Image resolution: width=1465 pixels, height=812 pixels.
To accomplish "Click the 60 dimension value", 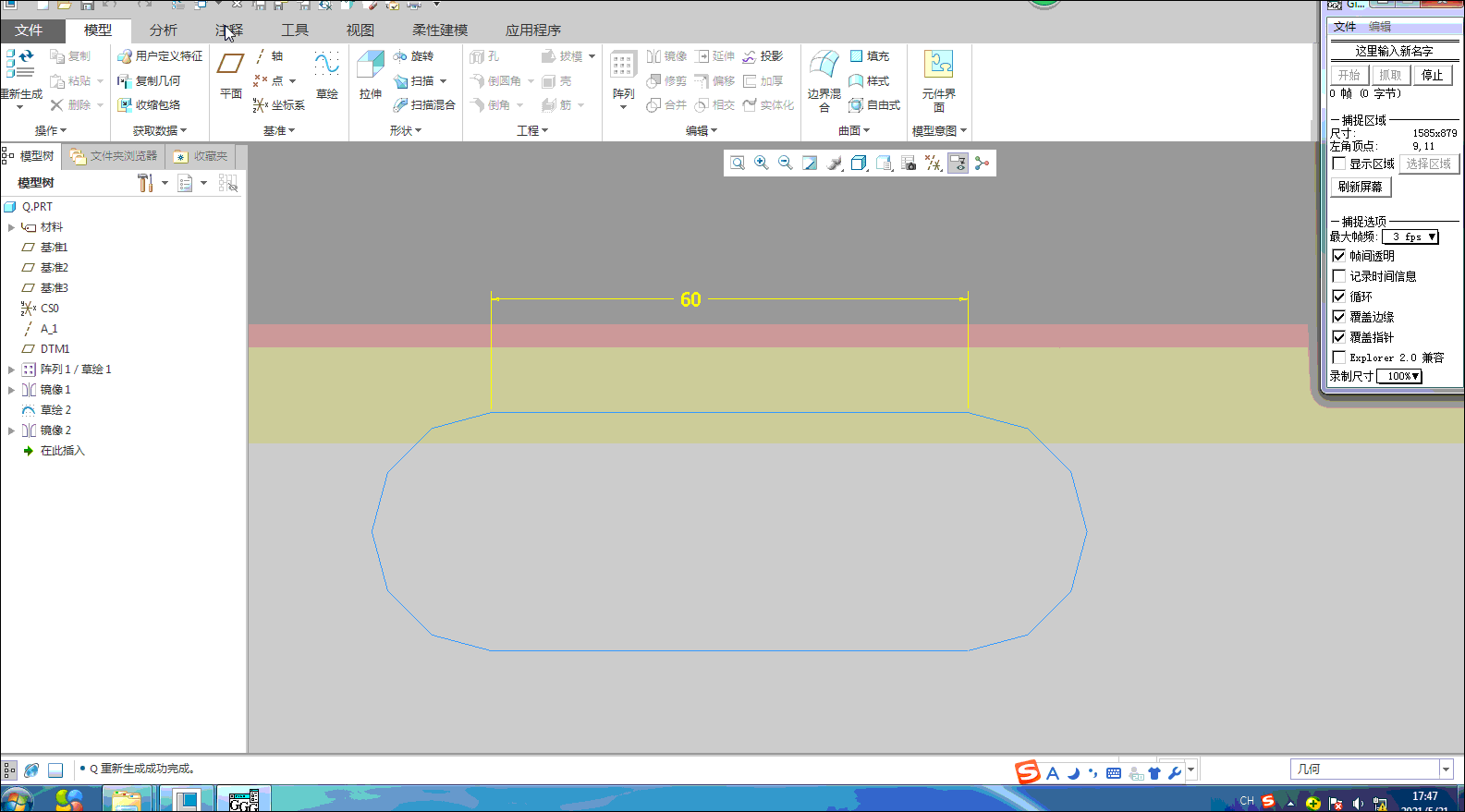I will (x=690, y=299).
